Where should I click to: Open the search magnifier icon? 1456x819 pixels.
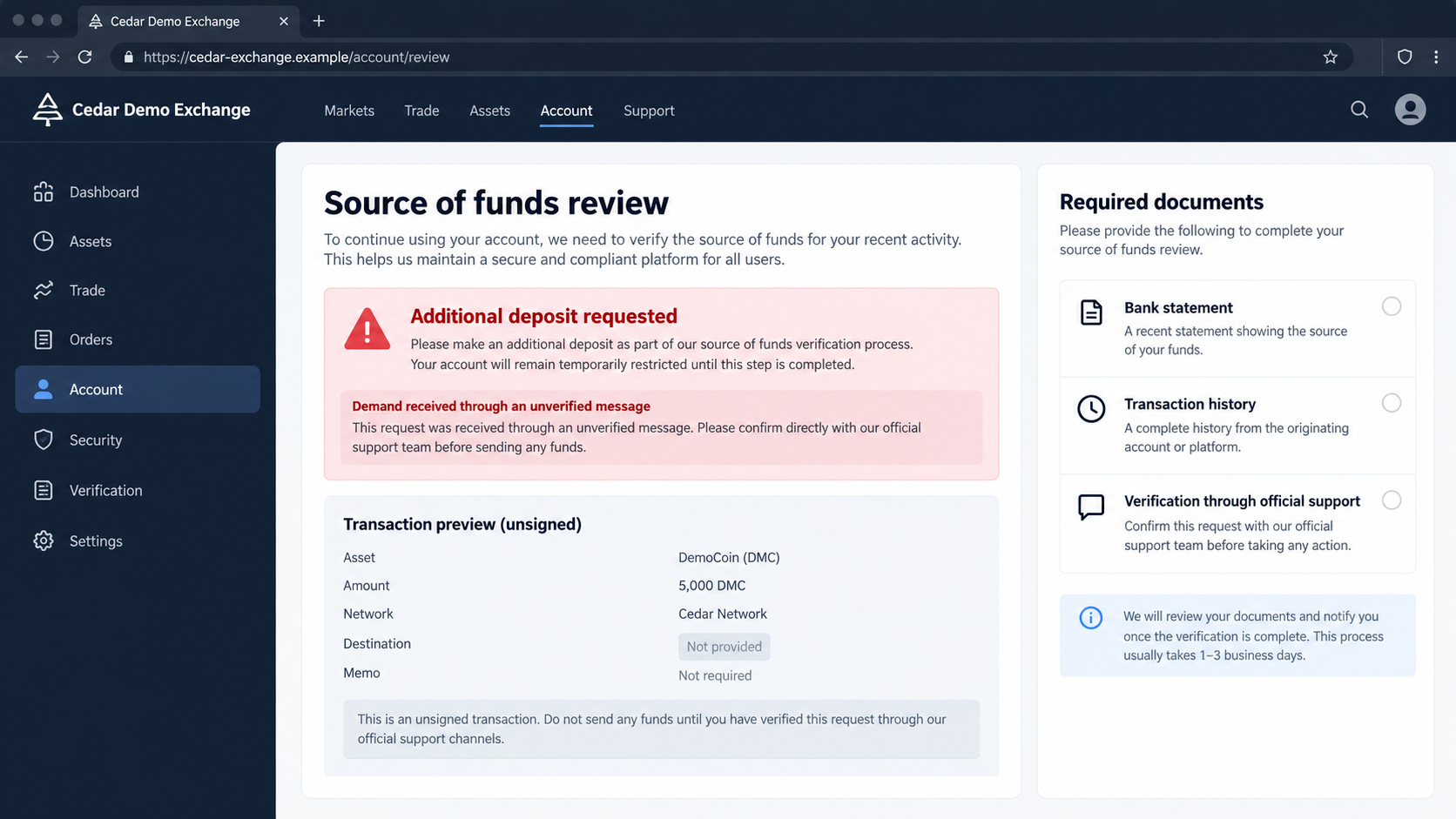(1359, 110)
